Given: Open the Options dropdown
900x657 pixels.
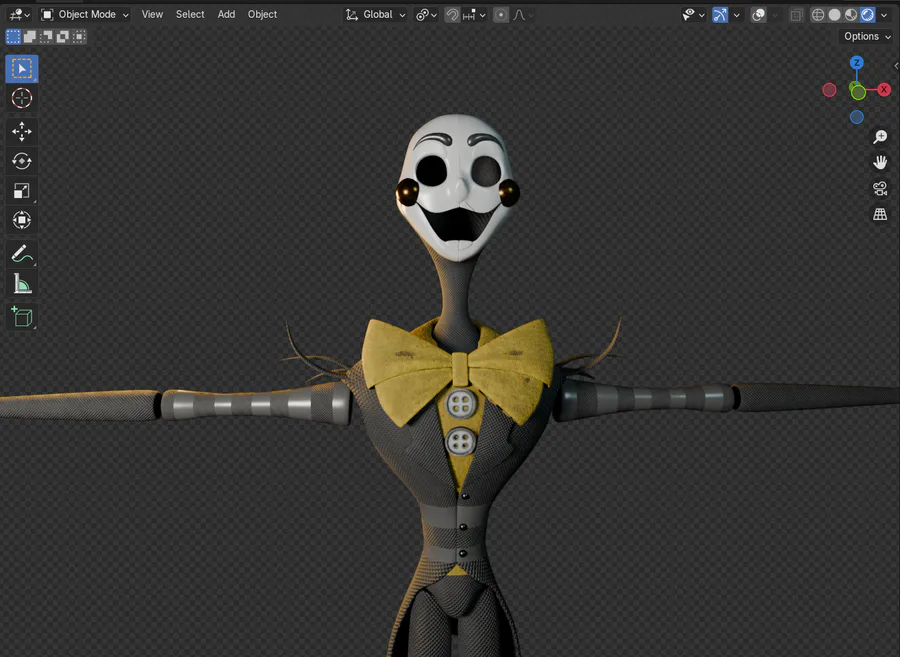Looking at the screenshot, I should coord(867,36).
